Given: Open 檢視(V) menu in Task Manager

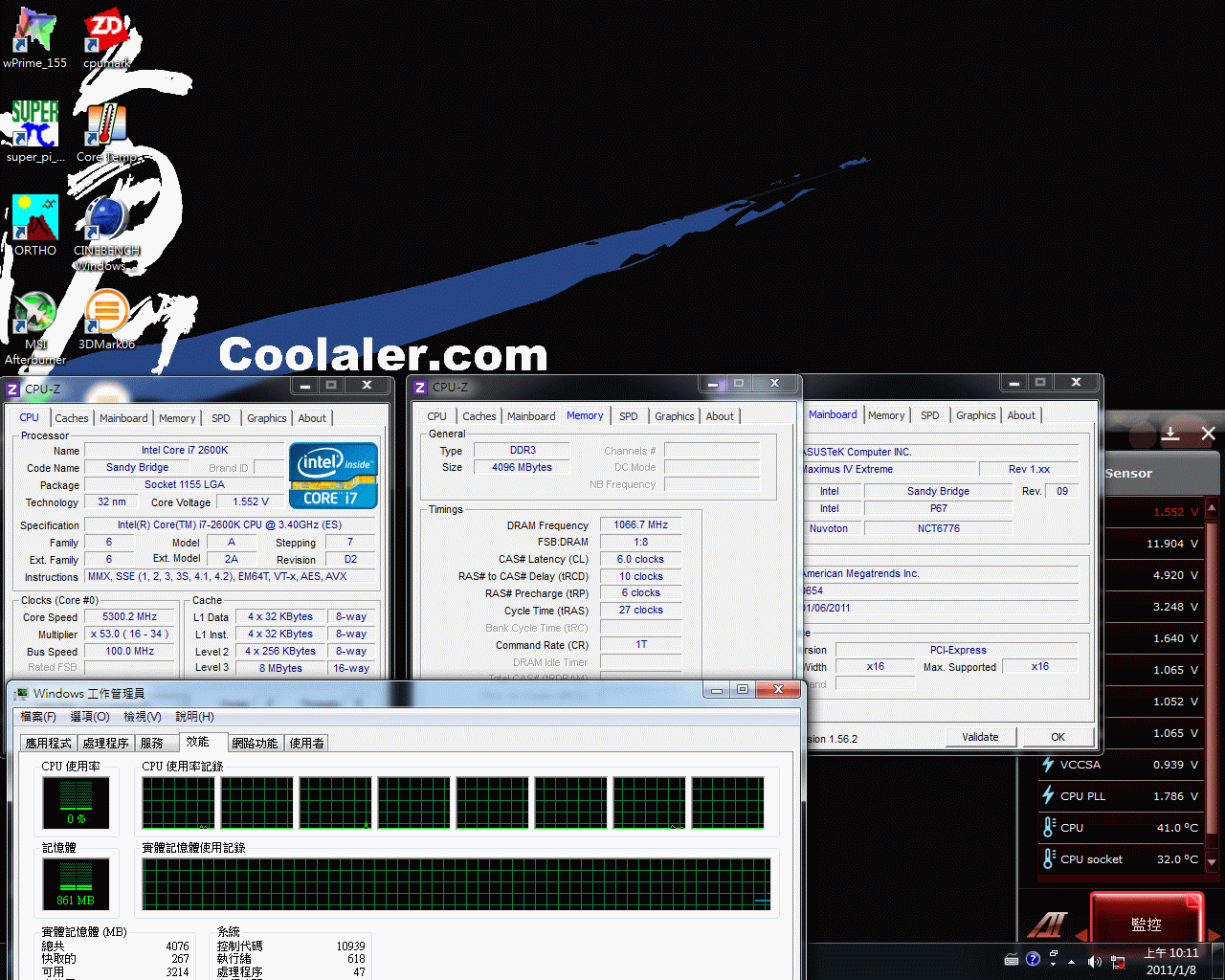Looking at the screenshot, I should click(x=143, y=717).
